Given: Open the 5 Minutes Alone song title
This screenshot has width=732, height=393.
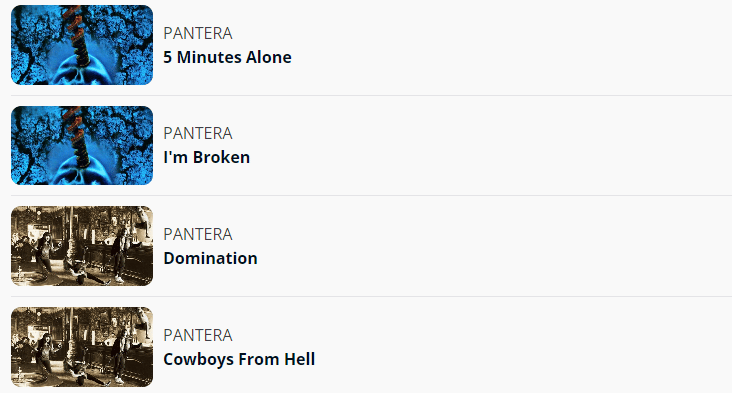Looking at the screenshot, I should 227,57.
